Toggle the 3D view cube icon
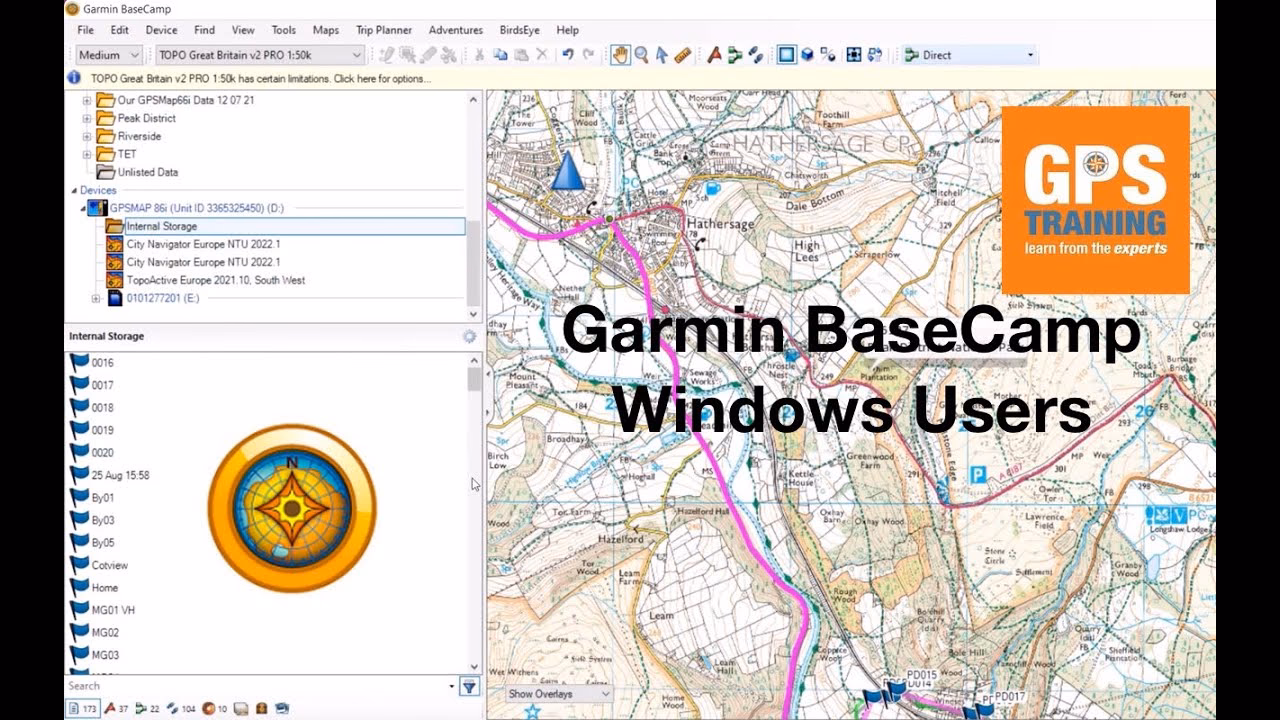 click(807, 55)
